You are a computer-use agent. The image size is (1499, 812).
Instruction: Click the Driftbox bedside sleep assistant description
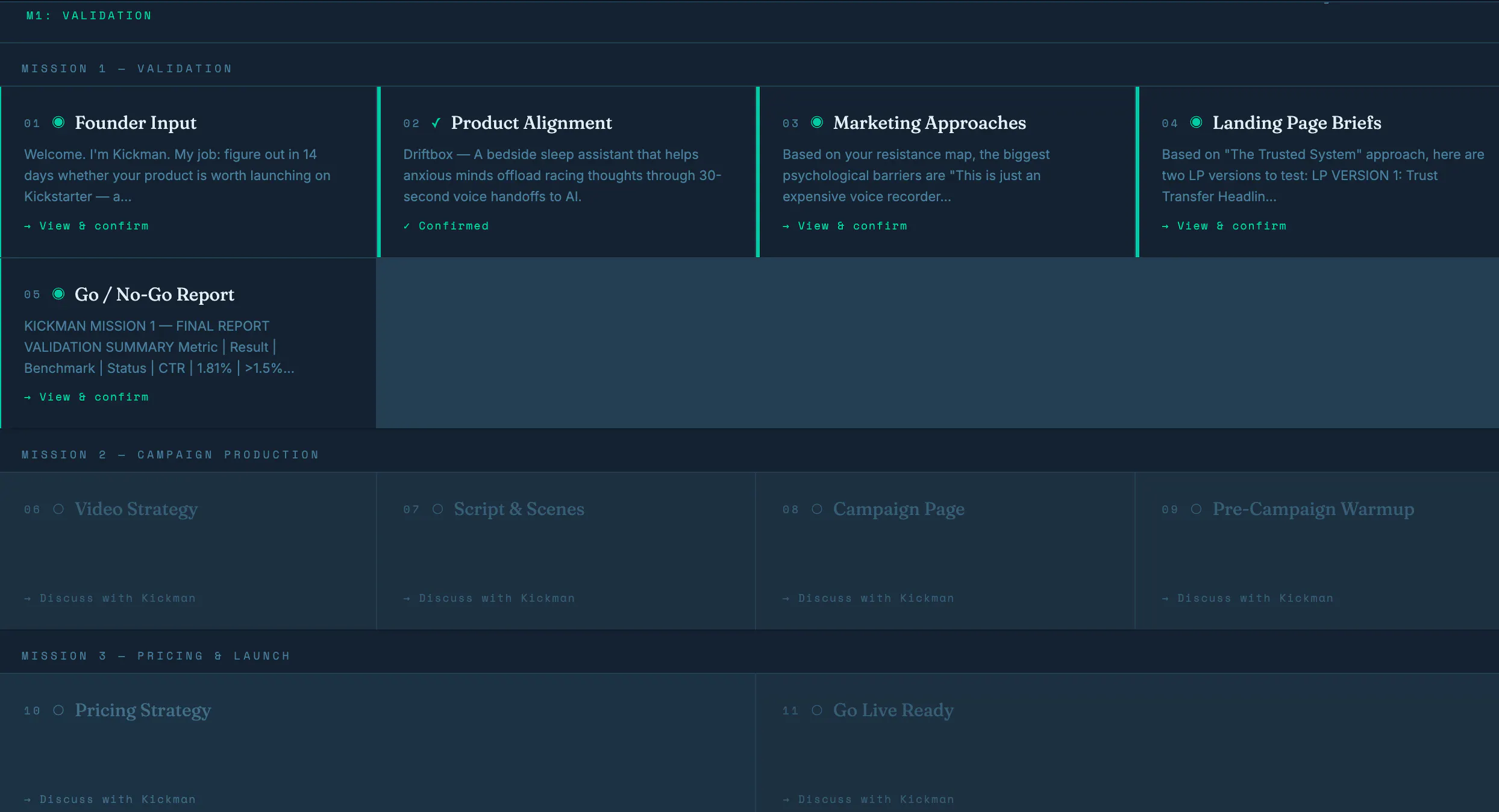coord(562,175)
